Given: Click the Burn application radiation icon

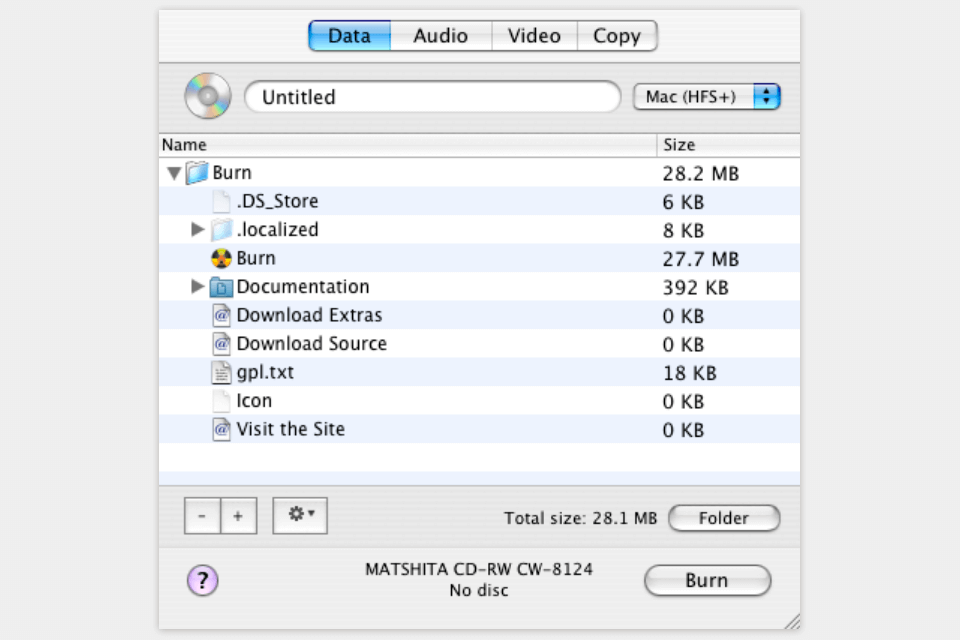Looking at the screenshot, I should tap(222, 259).
